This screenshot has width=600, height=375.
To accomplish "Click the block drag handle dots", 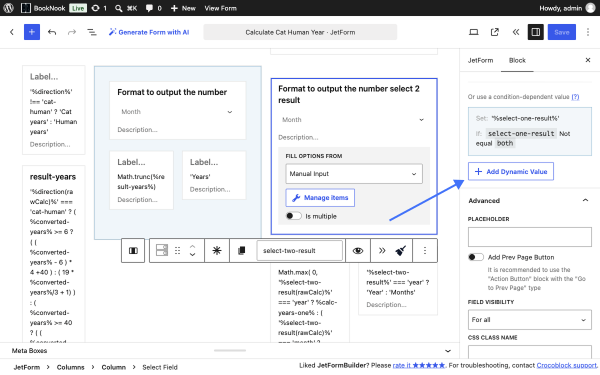I will coord(177,251).
